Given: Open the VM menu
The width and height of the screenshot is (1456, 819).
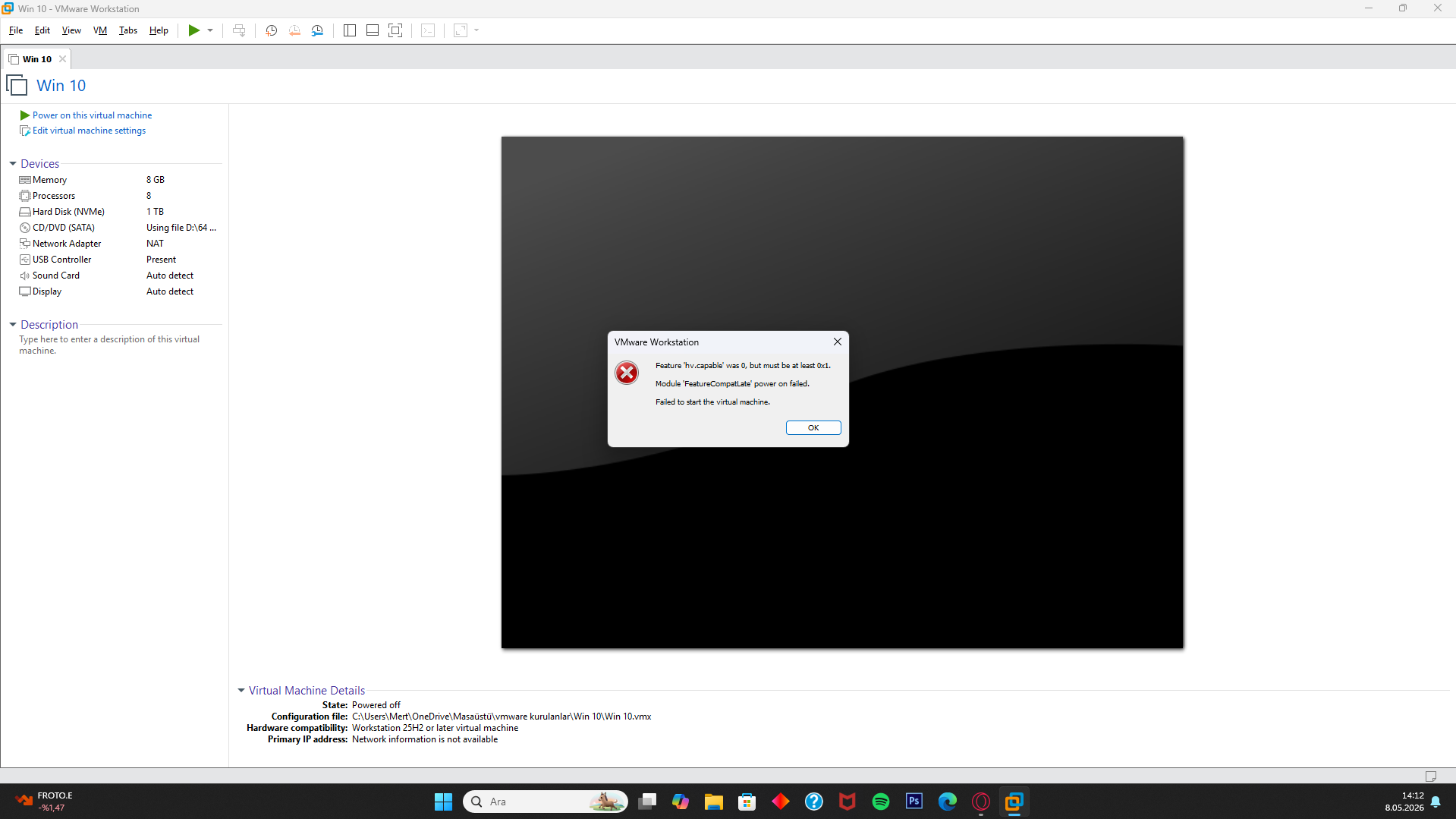Looking at the screenshot, I should coord(100,30).
